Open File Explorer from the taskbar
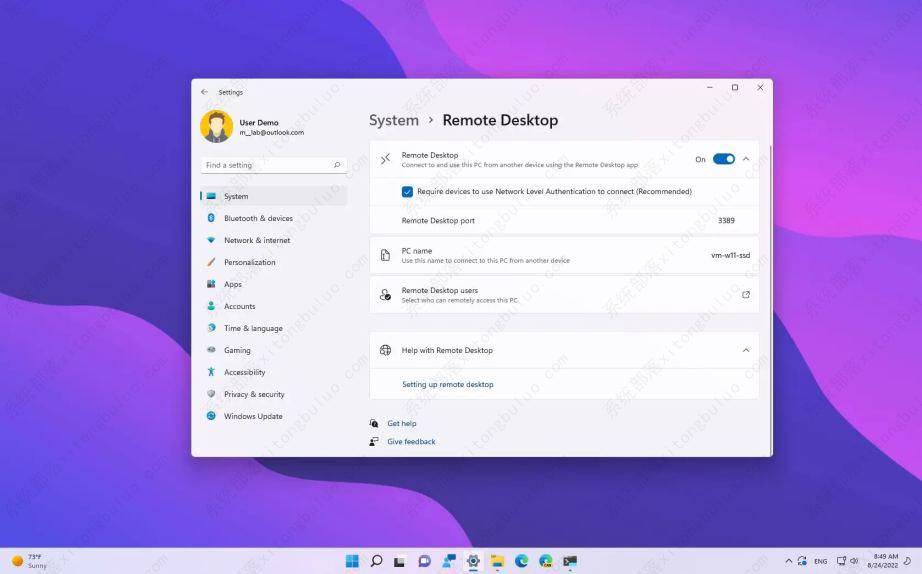 coord(497,561)
